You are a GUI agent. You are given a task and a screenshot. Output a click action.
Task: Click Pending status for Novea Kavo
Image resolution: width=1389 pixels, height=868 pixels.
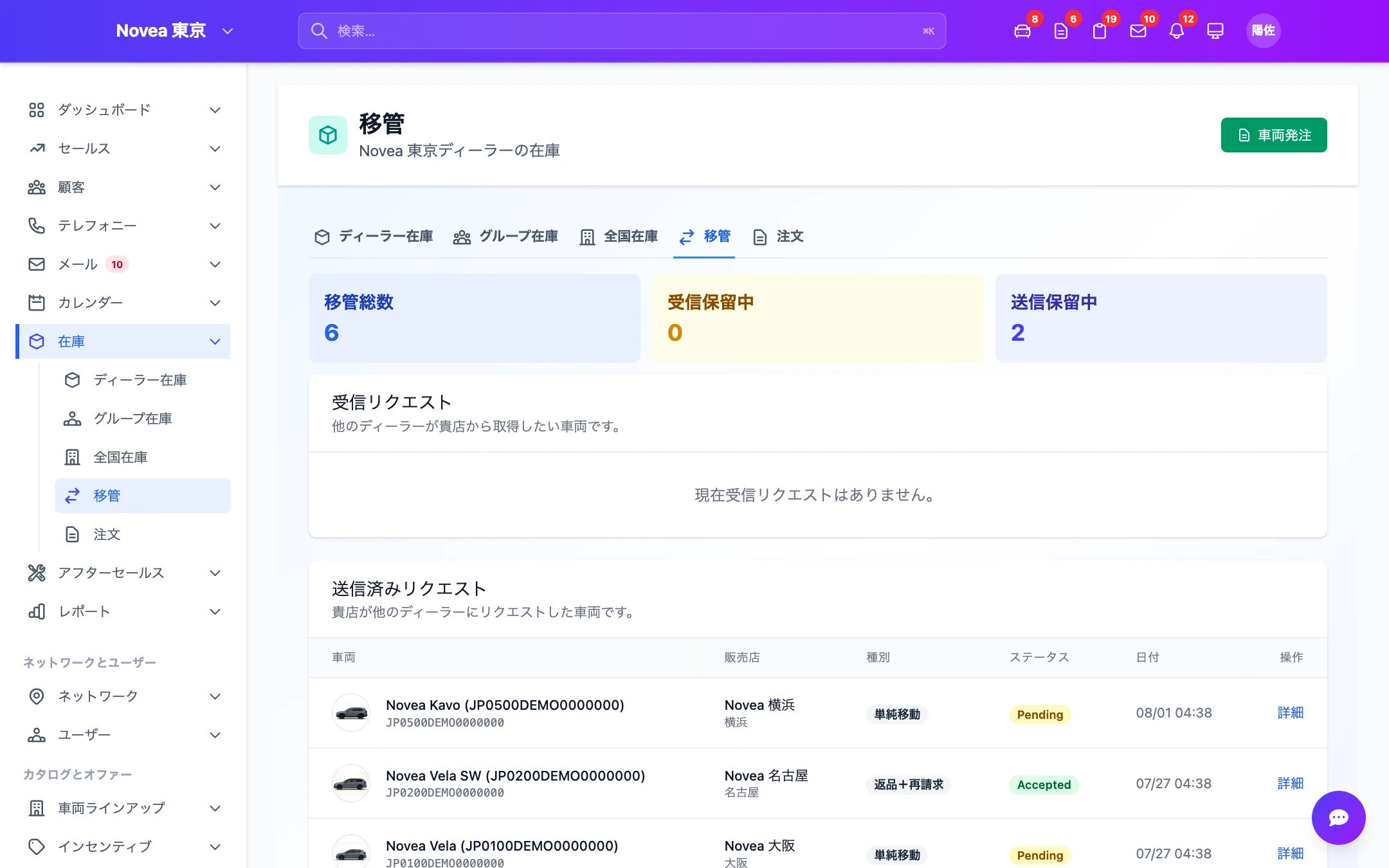1040,714
